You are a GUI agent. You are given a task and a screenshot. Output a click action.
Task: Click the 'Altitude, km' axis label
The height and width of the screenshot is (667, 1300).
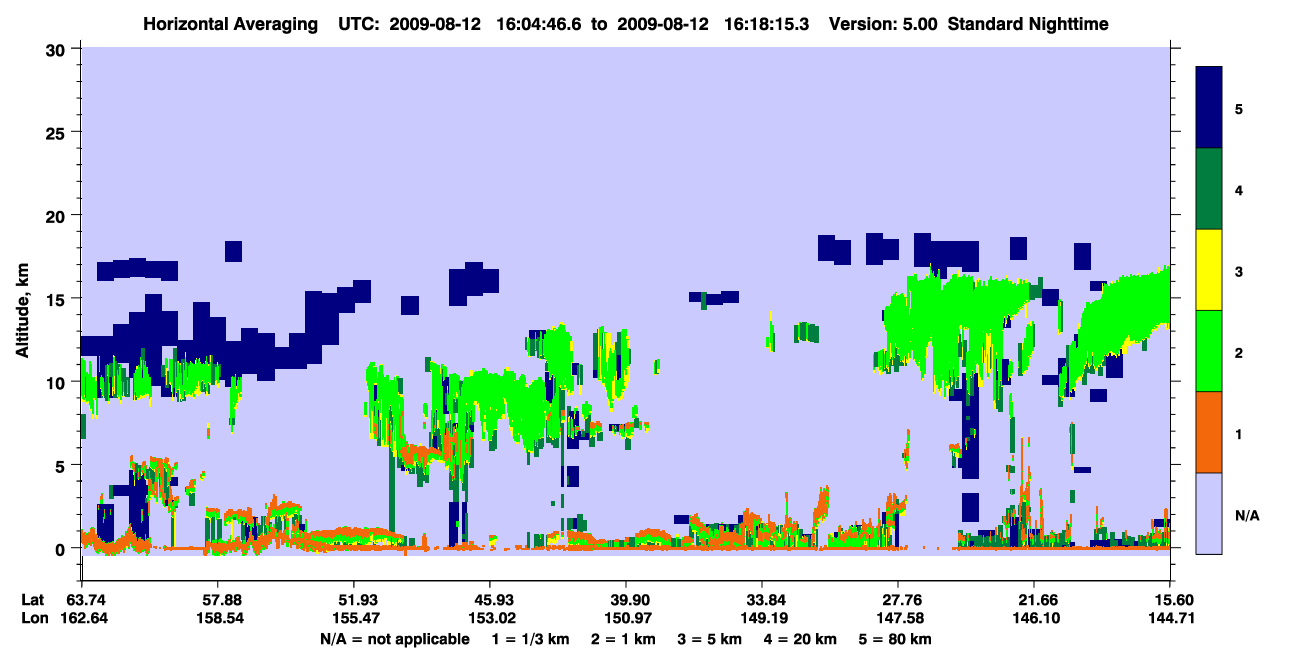22,311
